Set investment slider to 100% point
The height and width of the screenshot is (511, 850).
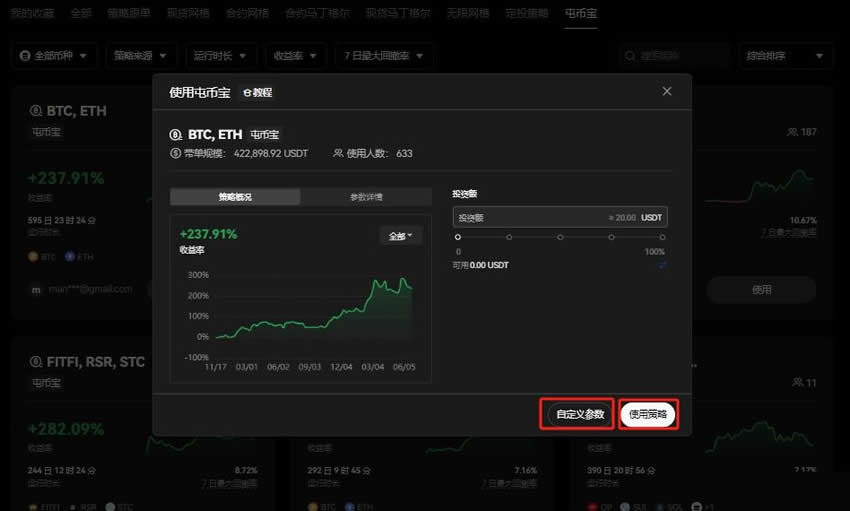click(662, 238)
